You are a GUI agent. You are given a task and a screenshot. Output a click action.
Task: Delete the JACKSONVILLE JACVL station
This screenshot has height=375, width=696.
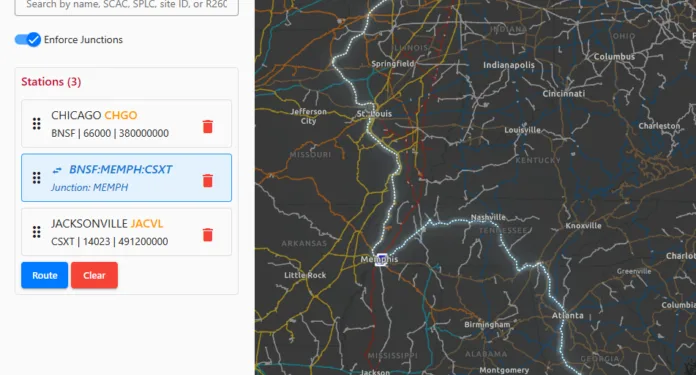click(x=207, y=234)
